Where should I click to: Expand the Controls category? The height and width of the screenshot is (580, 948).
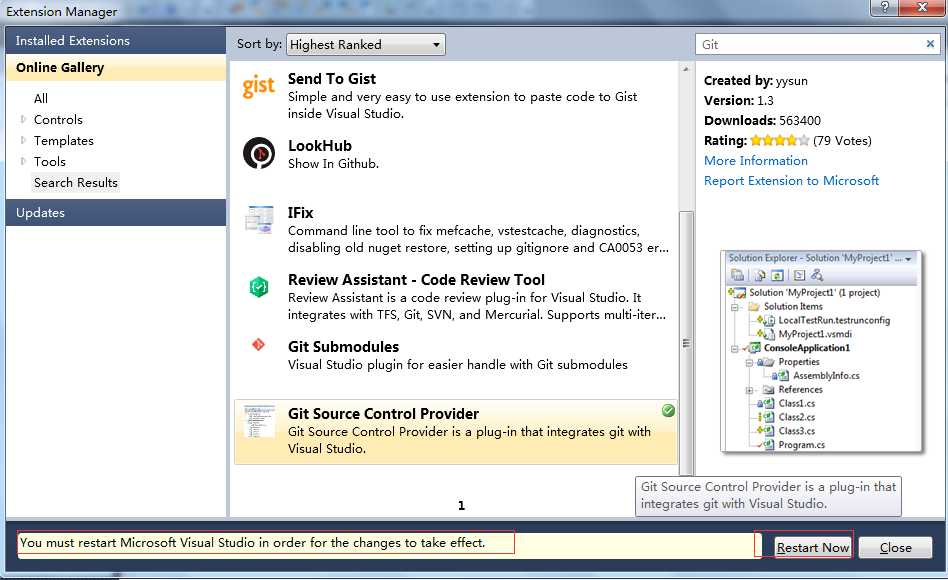23,119
